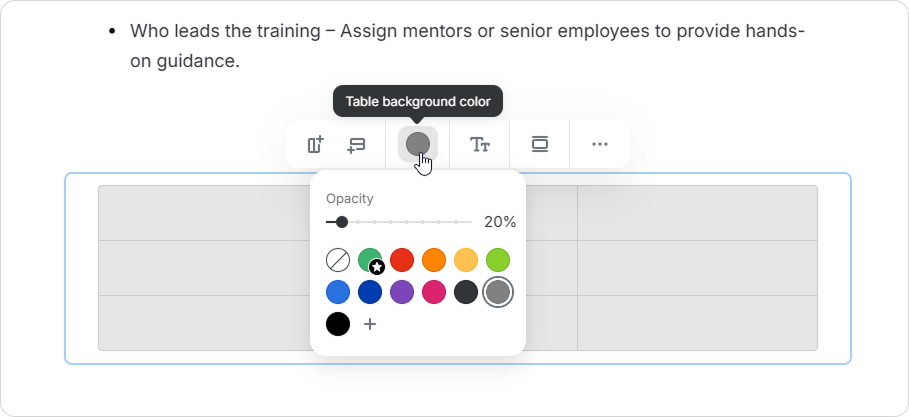Open the table background color button

tap(418, 144)
